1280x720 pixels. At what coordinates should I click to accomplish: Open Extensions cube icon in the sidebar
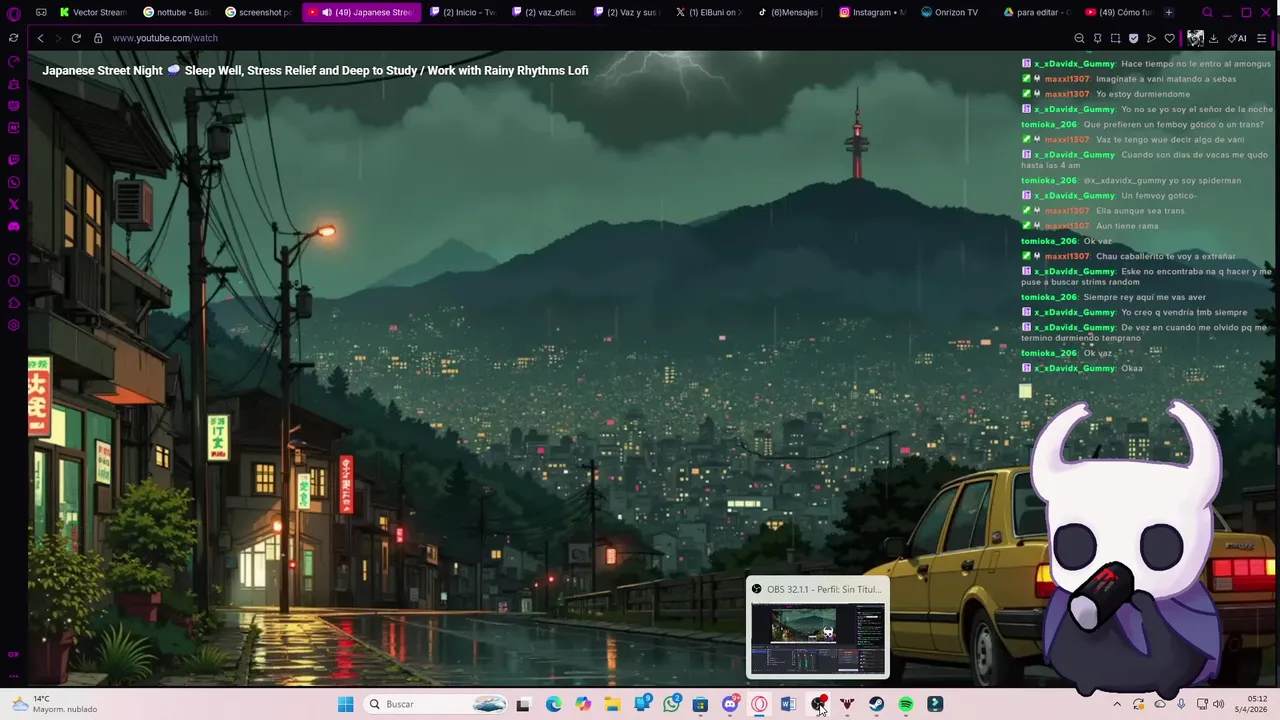pyautogui.click(x=14, y=303)
